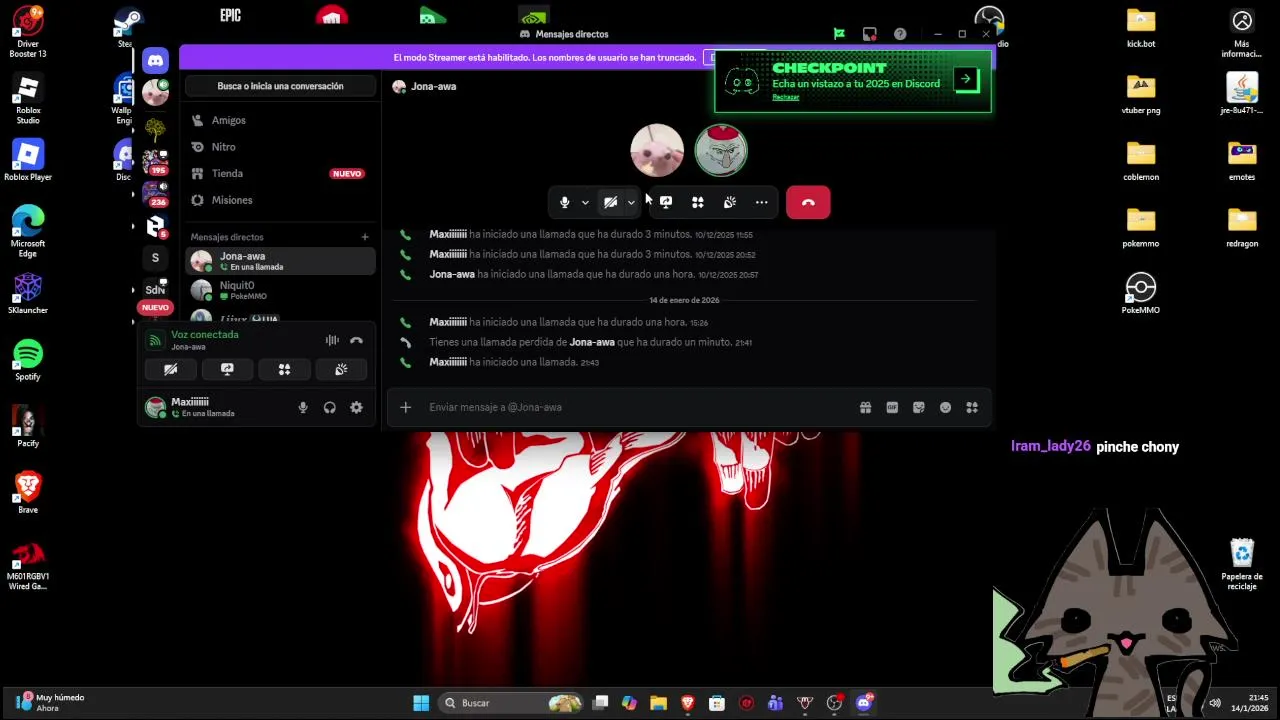The image size is (1280, 720).
Task: Select Niquit0 direct message
Action: point(281,290)
